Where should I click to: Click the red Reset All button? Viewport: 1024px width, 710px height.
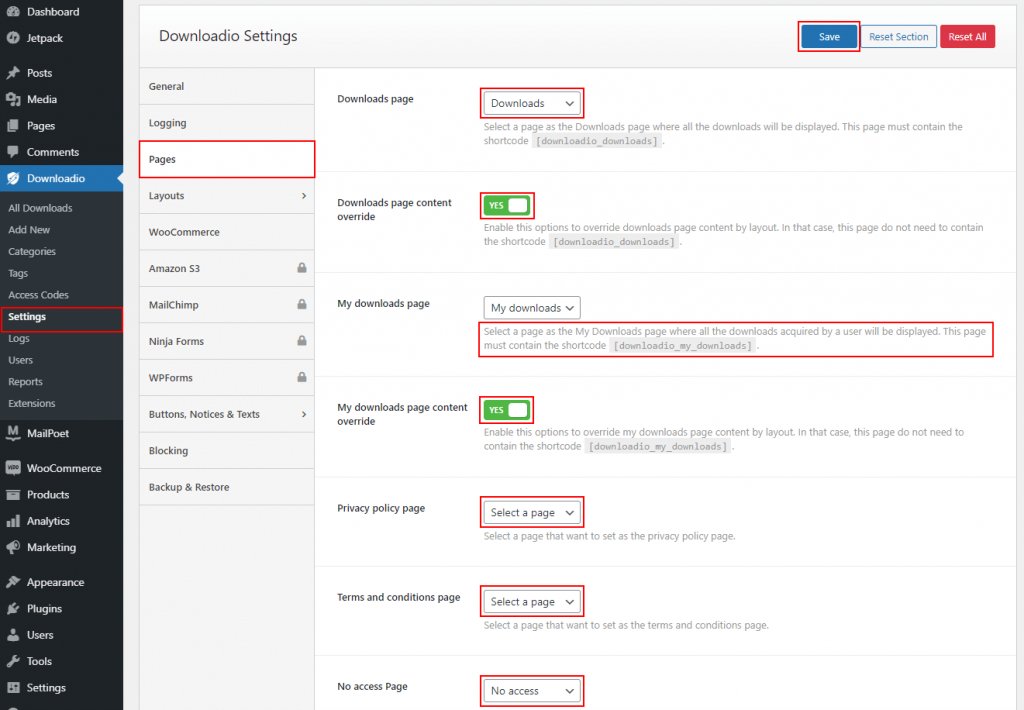967,37
